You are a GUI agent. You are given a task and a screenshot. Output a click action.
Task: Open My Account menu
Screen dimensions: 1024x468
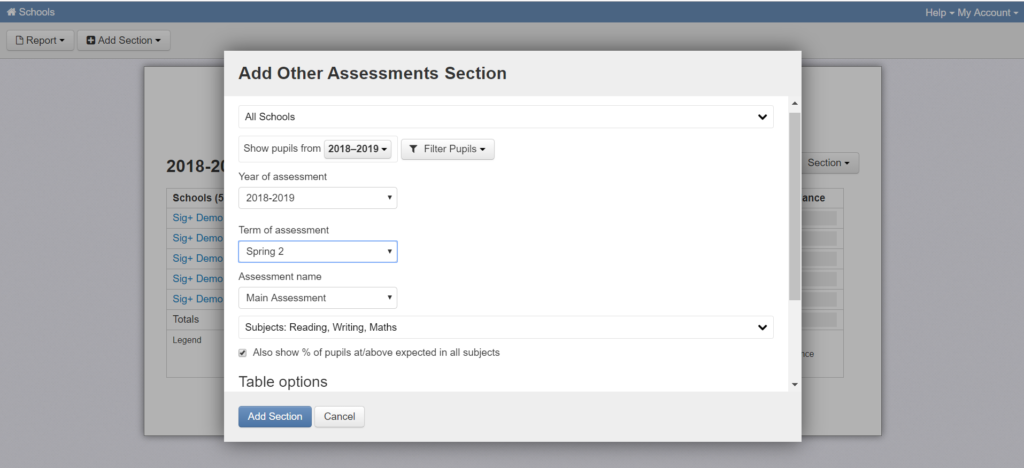pyautogui.click(x=988, y=12)
